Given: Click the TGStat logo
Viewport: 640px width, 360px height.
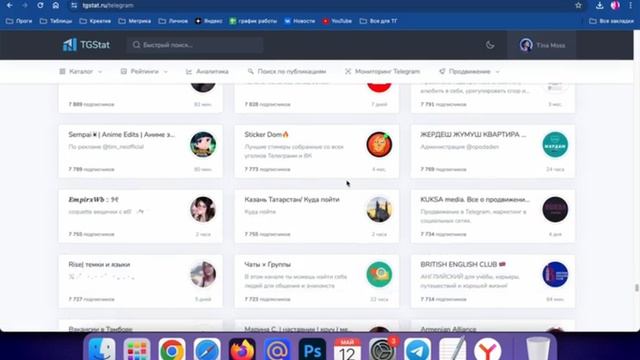Looking at the screenshot, I should [x=86, y=45].
